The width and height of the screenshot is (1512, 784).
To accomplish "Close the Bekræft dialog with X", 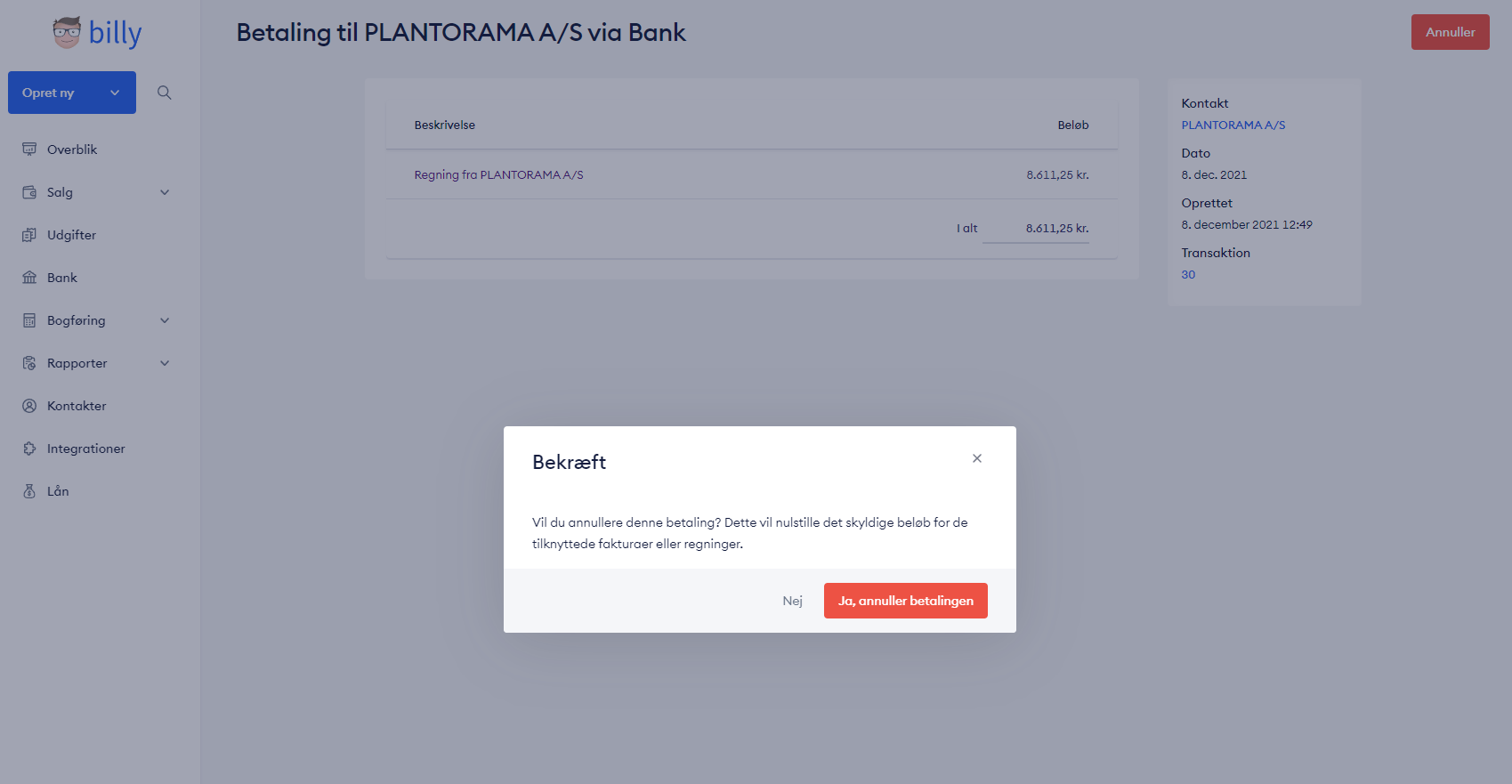I will tap(977, 458).
